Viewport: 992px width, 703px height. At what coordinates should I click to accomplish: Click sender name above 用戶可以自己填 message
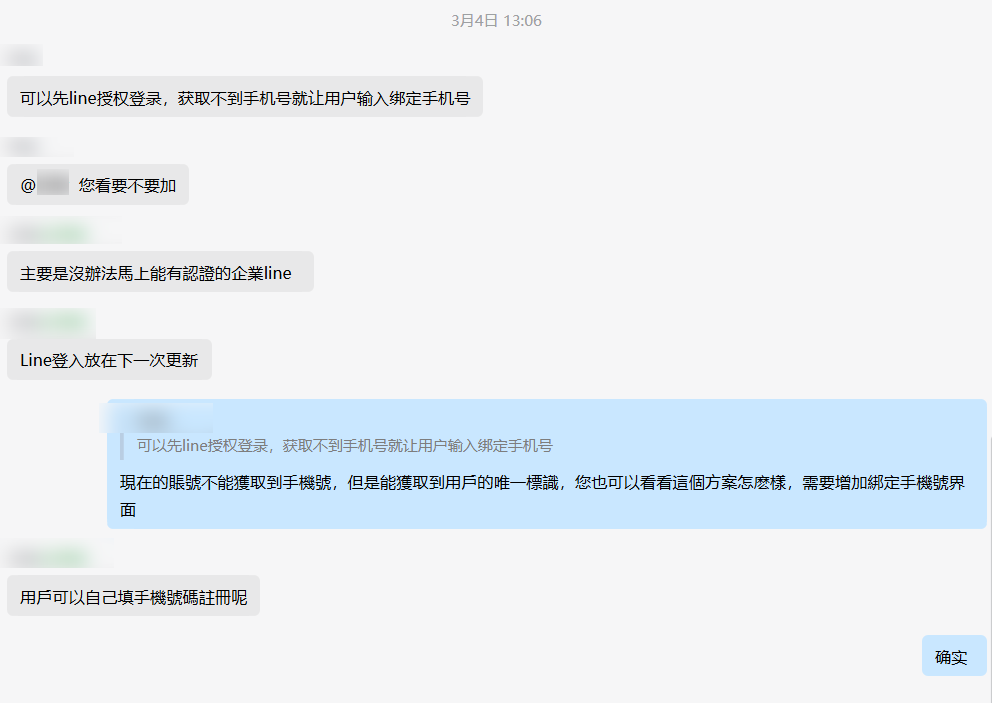pyautogui.click(x=57, y=557)
